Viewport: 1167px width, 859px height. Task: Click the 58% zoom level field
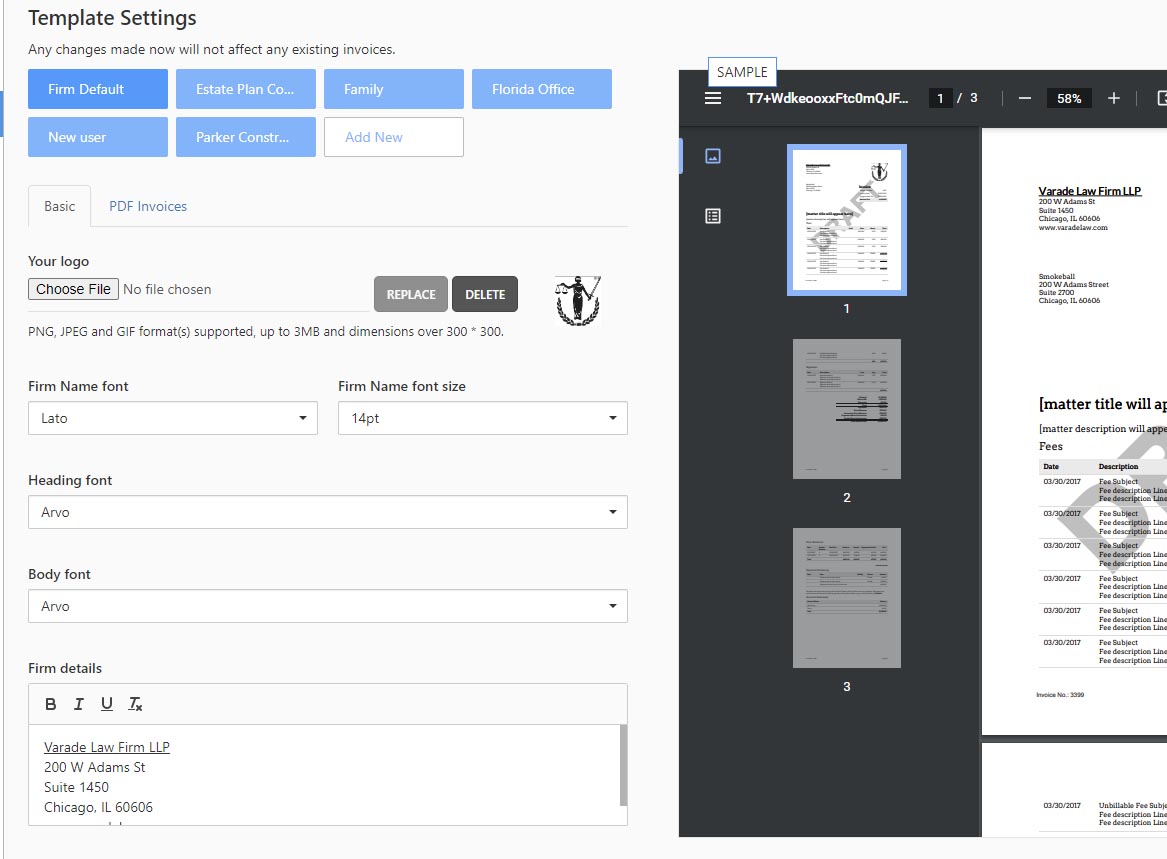1069,98
